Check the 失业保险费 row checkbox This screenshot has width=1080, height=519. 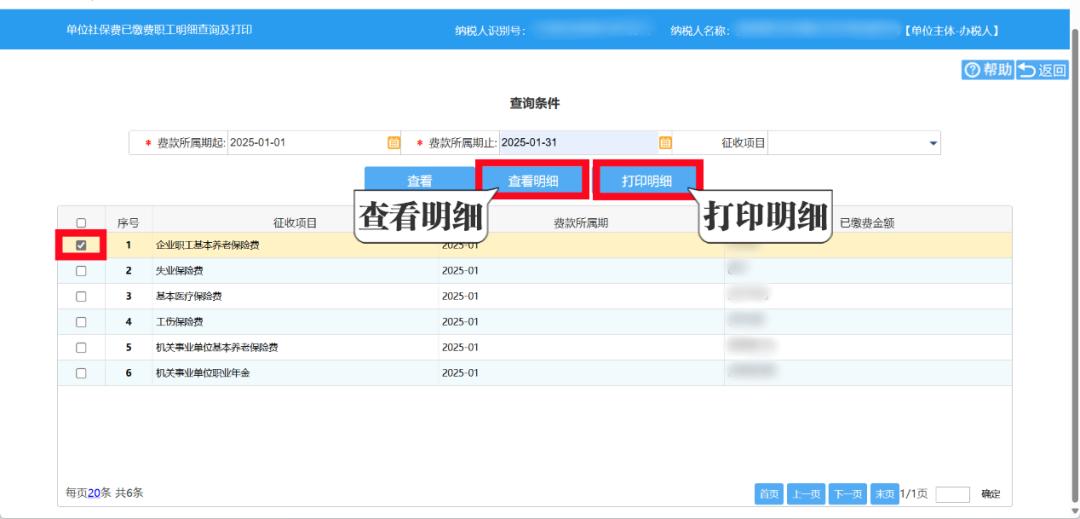[81, 271]
